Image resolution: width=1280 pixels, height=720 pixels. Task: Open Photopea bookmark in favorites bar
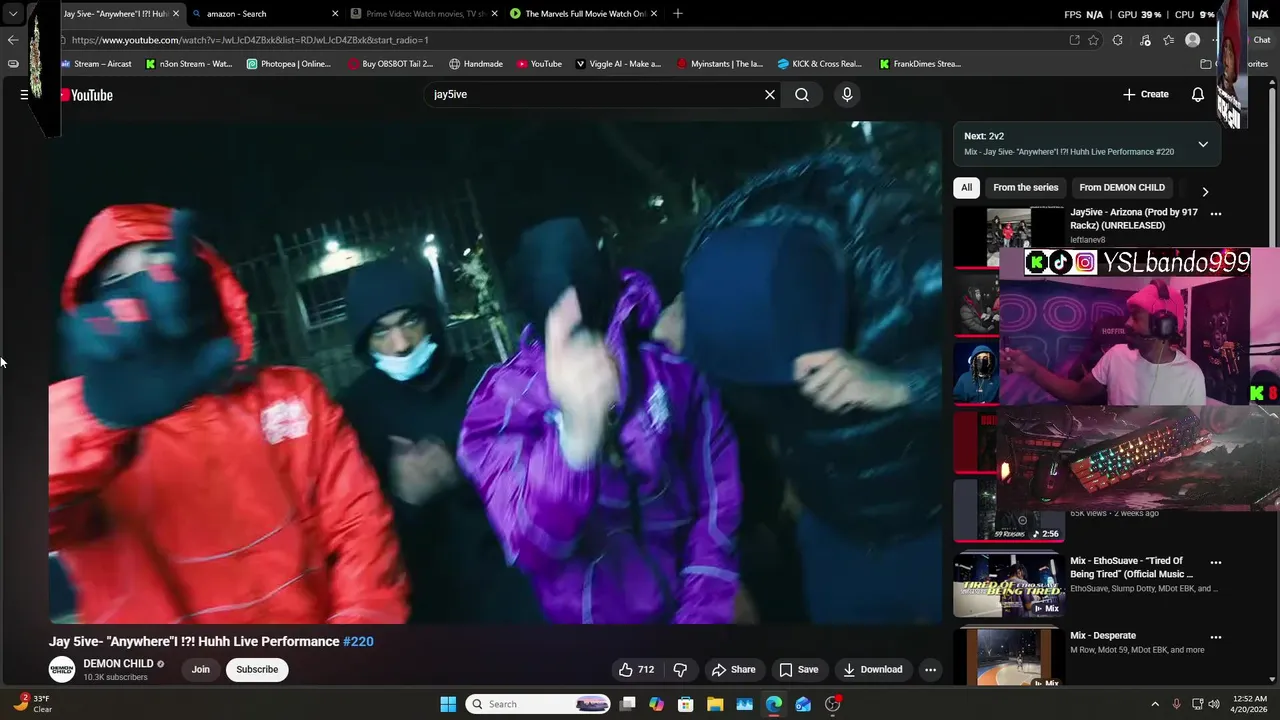point(288,64)
